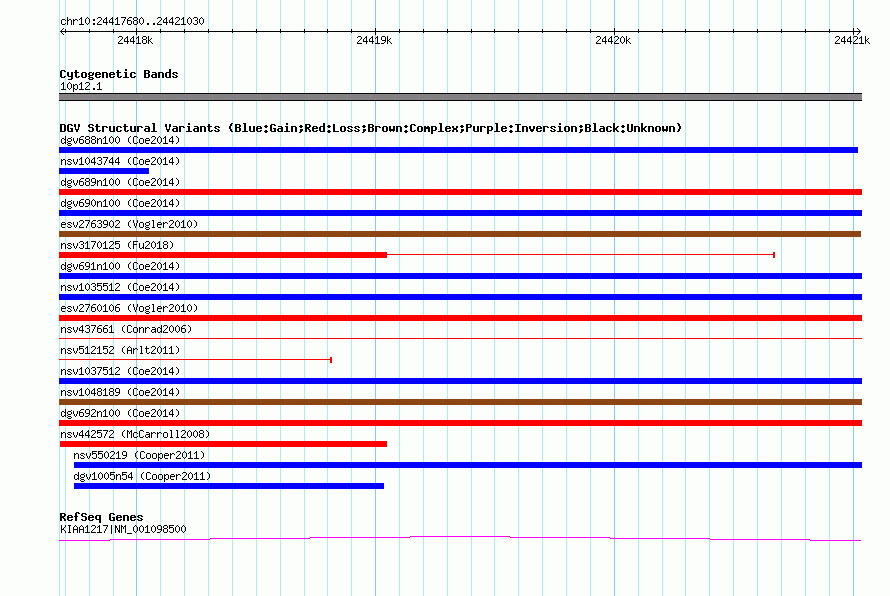Click the blue nsv1035512 bar

460,297
